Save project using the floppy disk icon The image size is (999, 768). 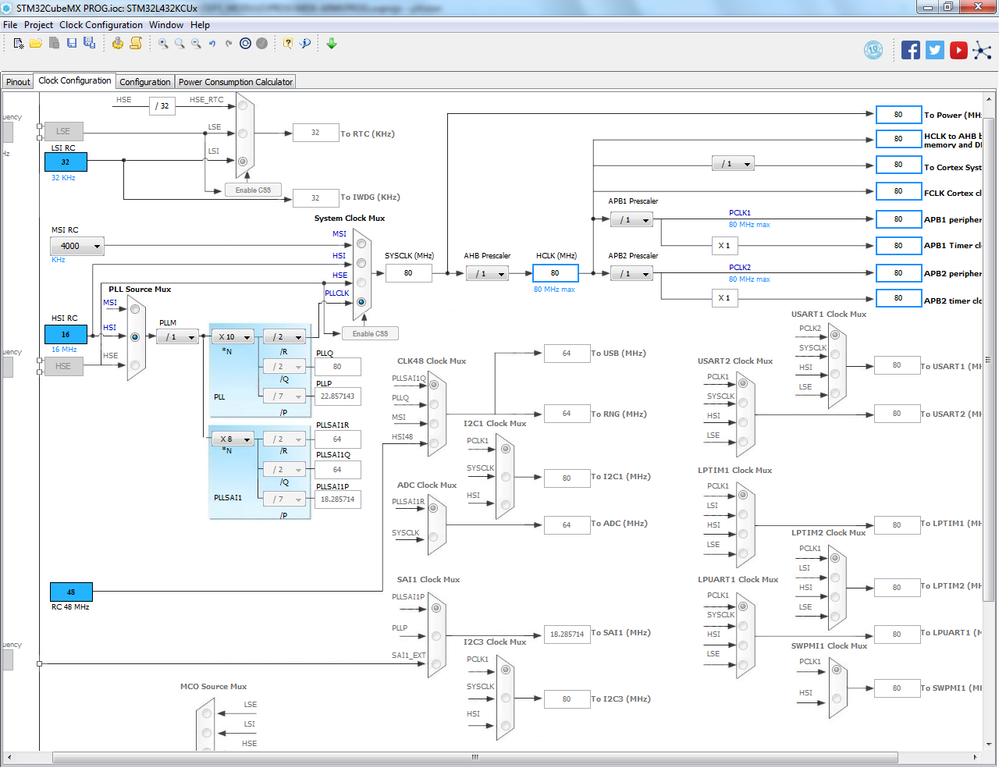(x=71, y=43)
